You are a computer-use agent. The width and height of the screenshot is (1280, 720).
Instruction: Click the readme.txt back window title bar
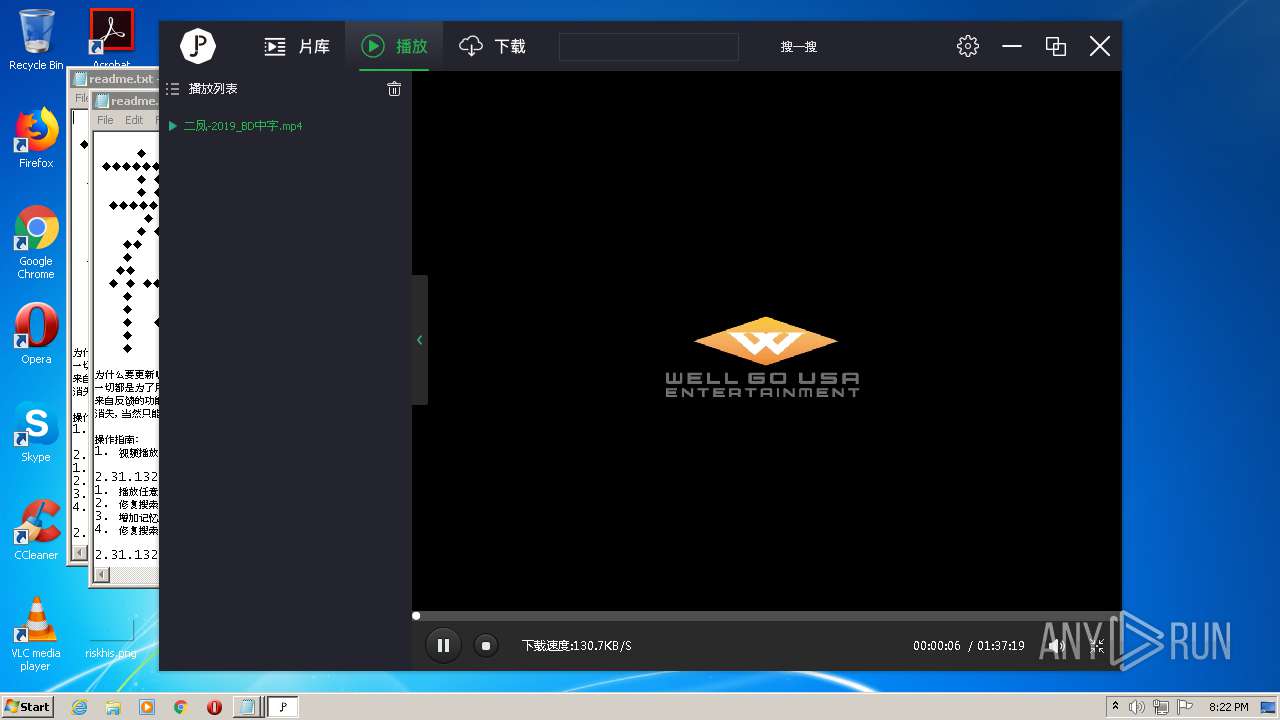click(112, 79)
